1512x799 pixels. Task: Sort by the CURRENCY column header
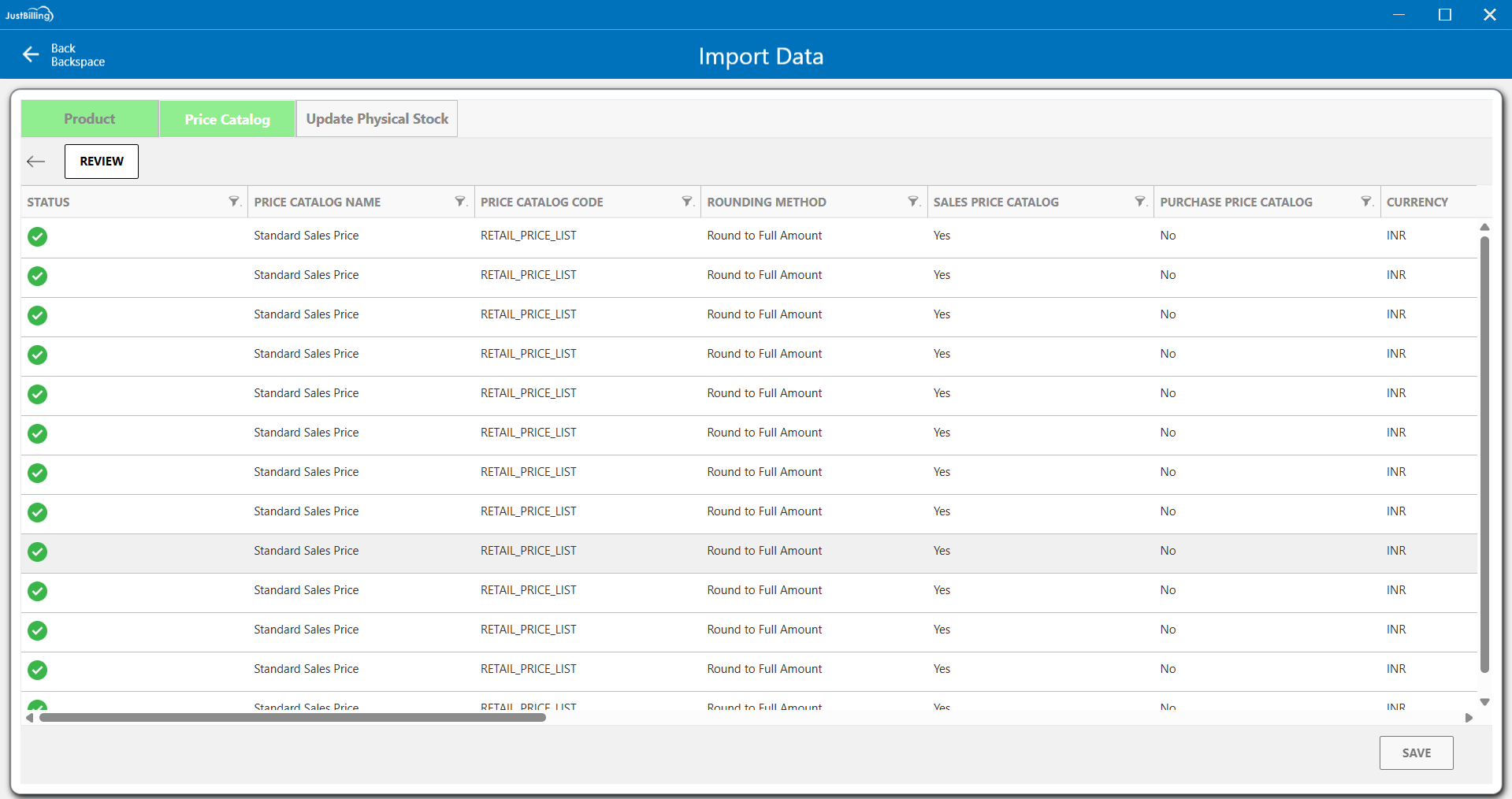[x=1417, y=202]
